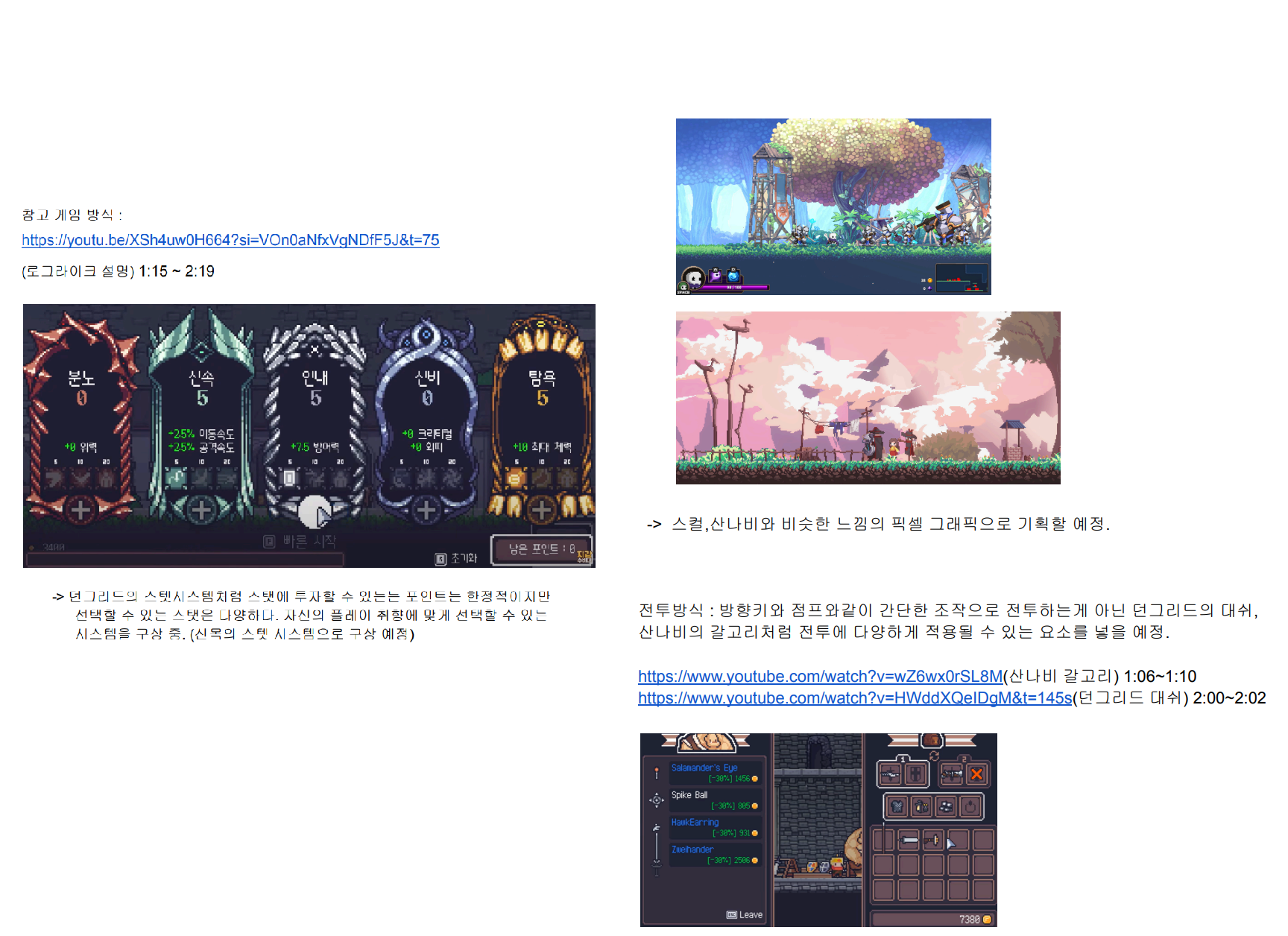Click the minimap in Skul screenshot
This screenshot has height=936, width=1288.
(962, 277)
